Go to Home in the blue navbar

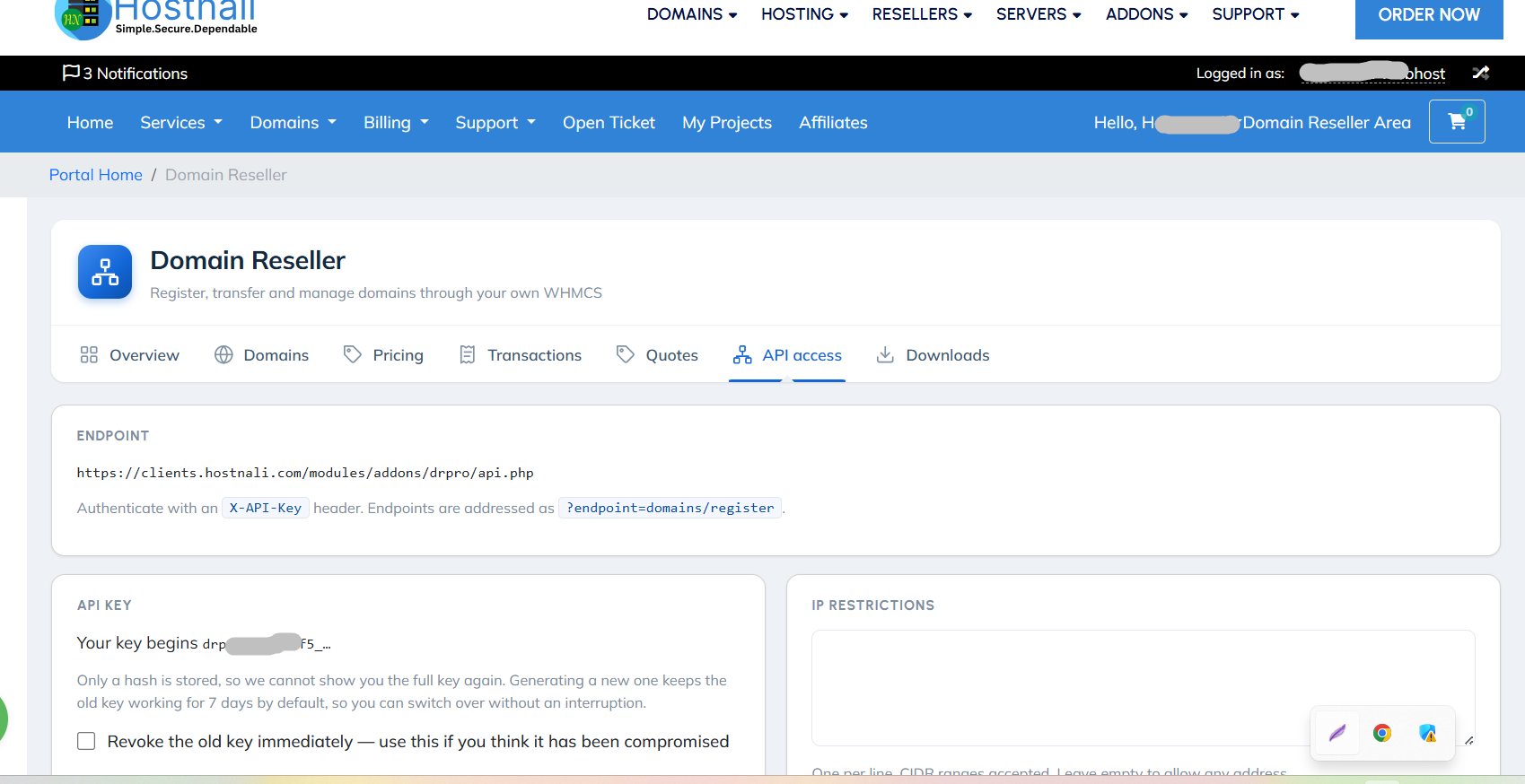[90, 122]
